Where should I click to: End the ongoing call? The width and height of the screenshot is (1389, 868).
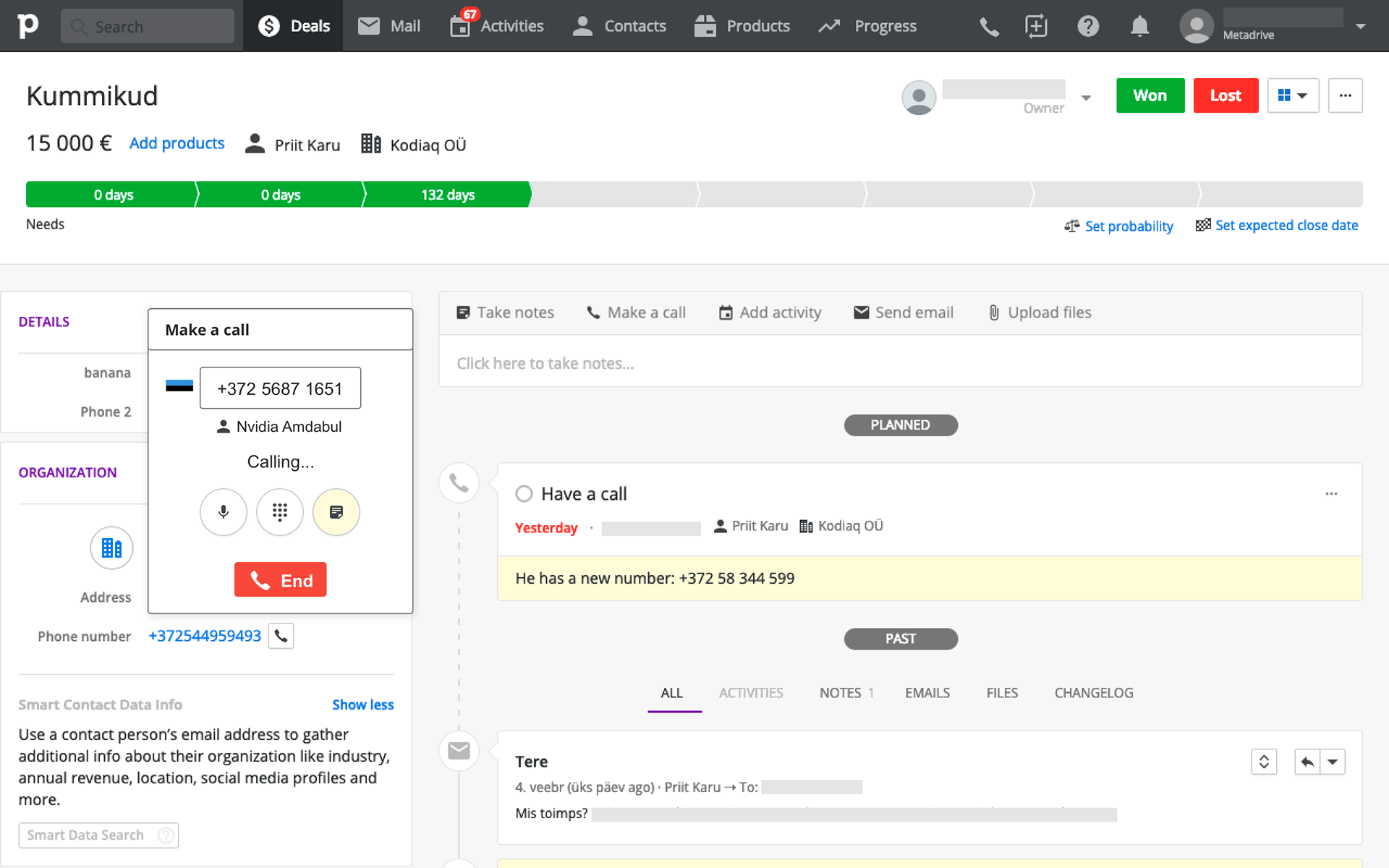coord(280,580)
